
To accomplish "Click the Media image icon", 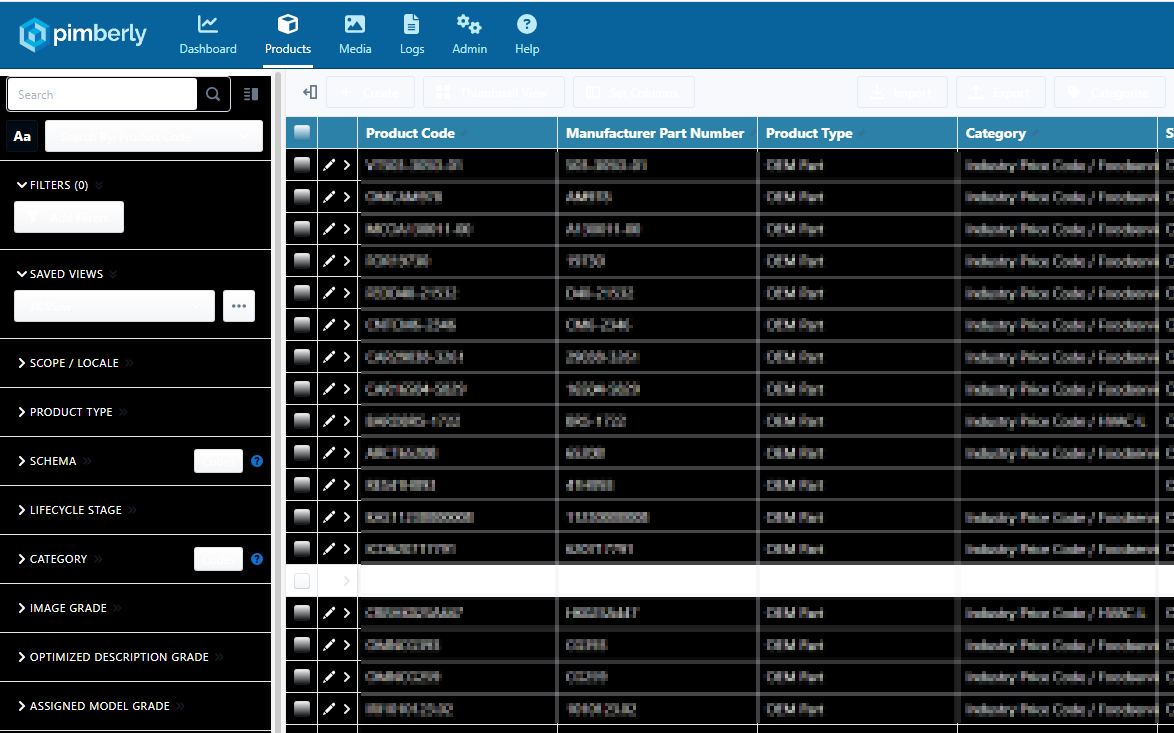I will pyautogui.click(x=354, y=25).
